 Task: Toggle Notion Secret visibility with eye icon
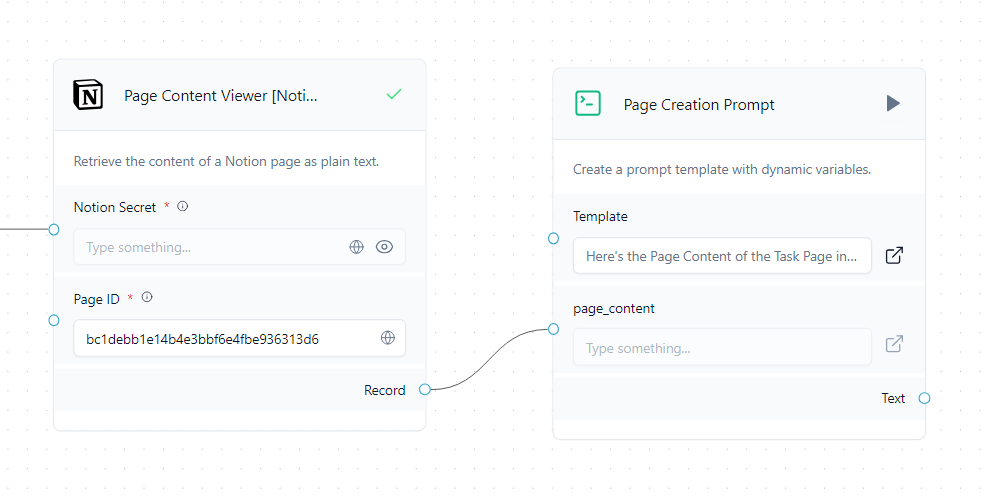[x=384, y=247]
